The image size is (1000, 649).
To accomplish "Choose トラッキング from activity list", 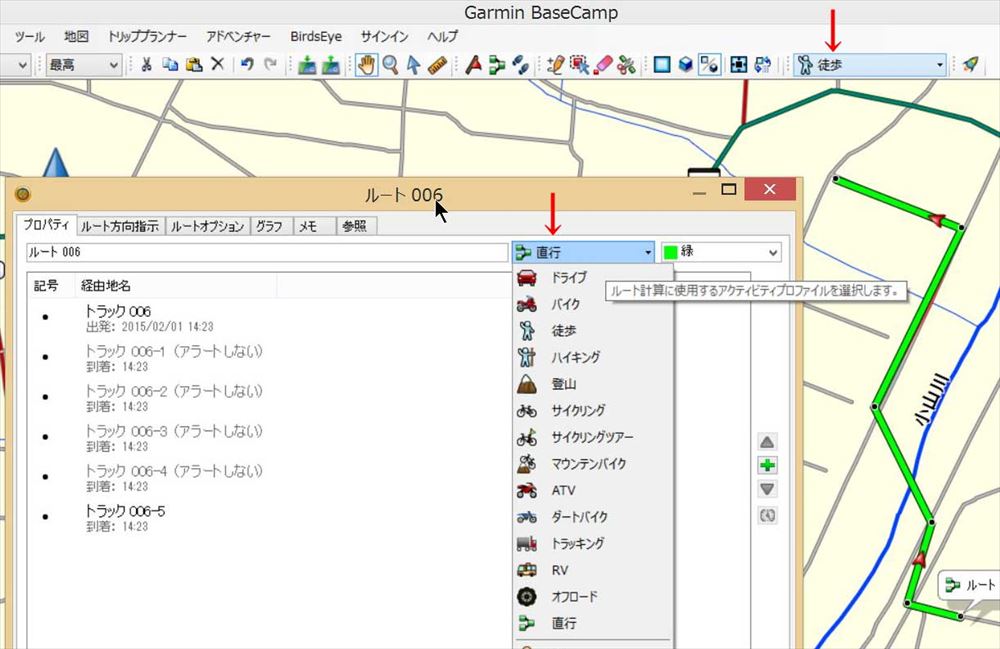I will pos(592,543).
